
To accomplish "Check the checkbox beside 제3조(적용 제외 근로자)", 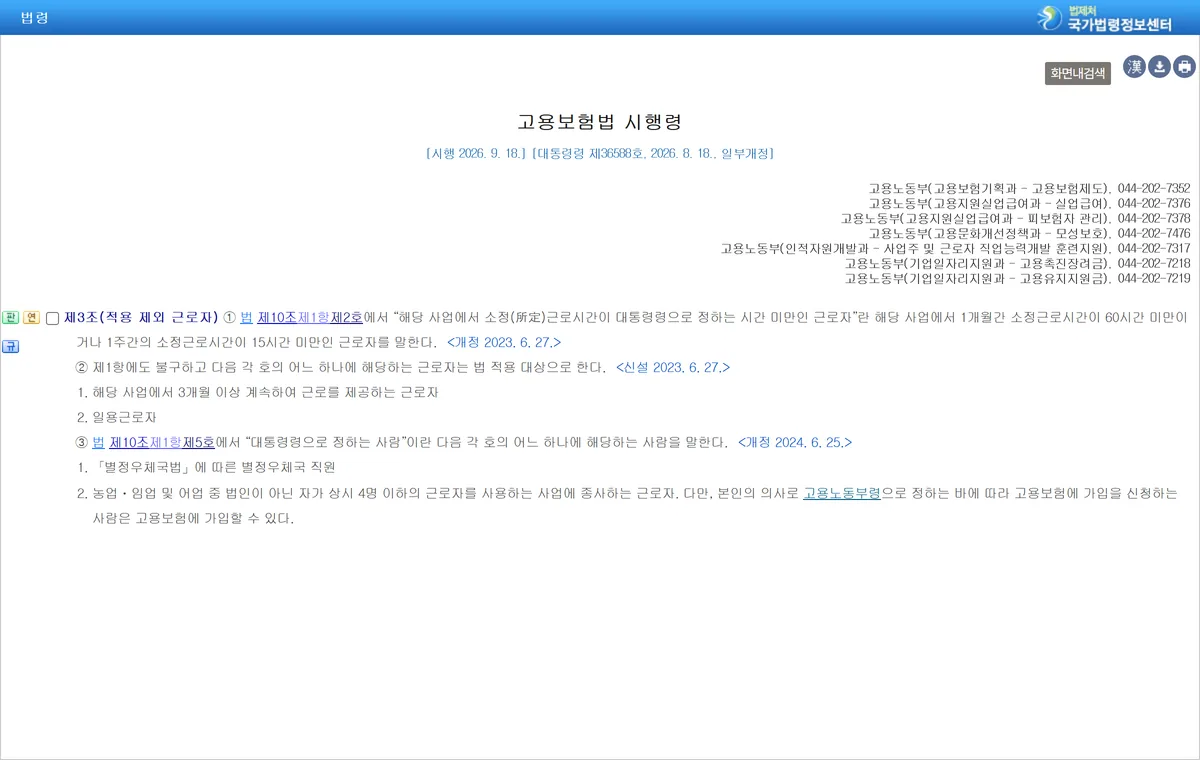I will (52, 318).
